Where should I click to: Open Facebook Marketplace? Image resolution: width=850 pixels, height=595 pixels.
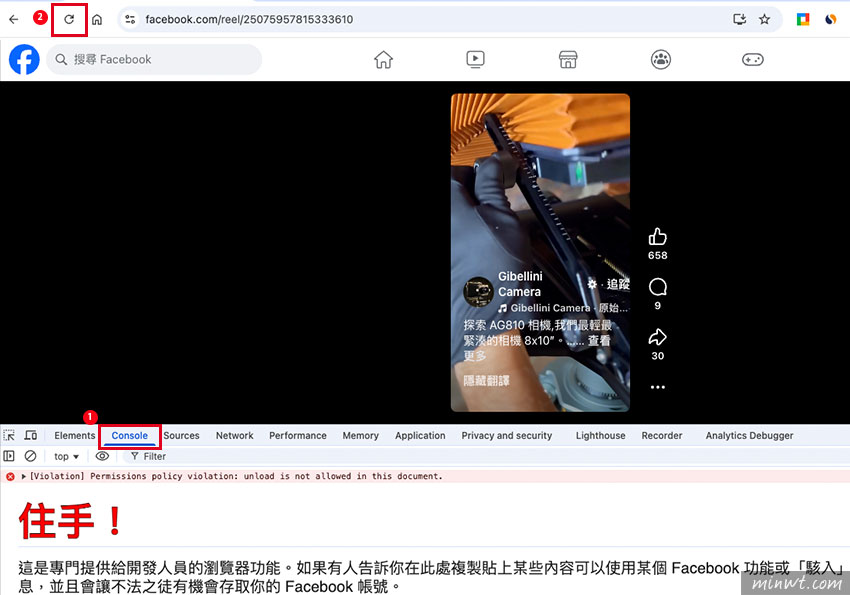(x=567, y=59)
